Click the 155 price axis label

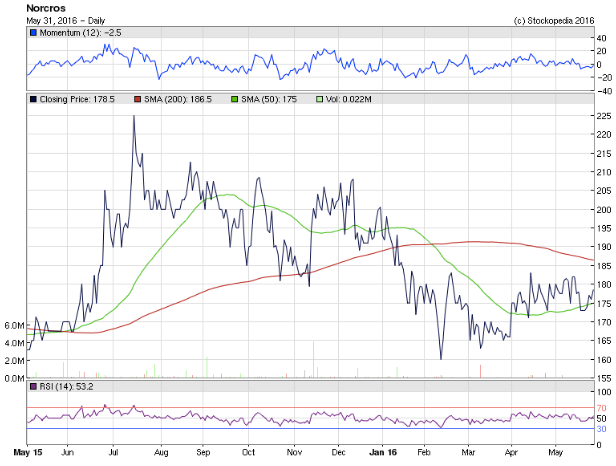pos(604,378)
